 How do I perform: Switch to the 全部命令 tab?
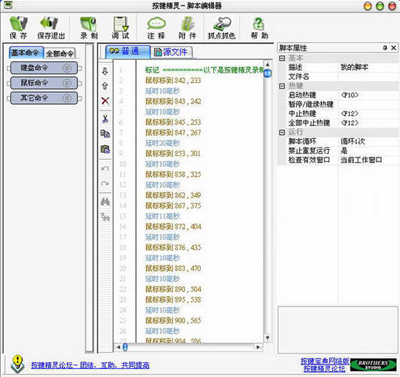click(x=60, y=53)
